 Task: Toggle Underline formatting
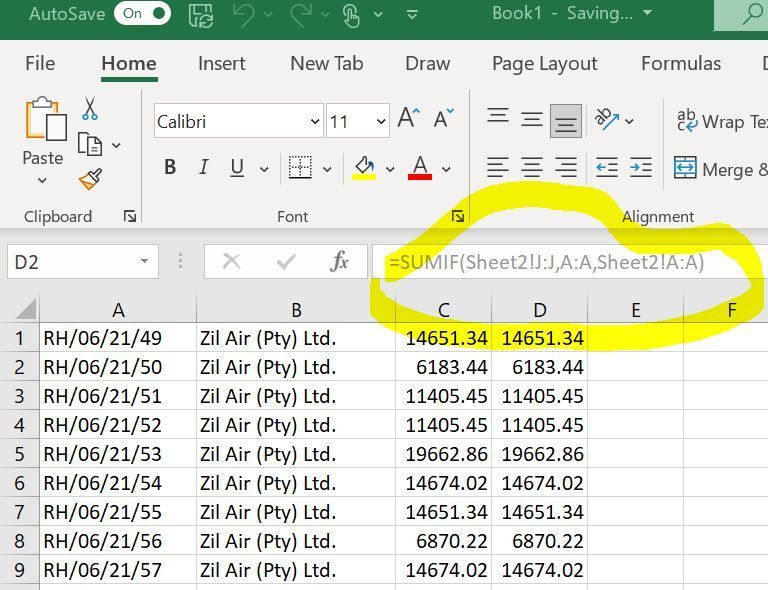tap(237, 168)
